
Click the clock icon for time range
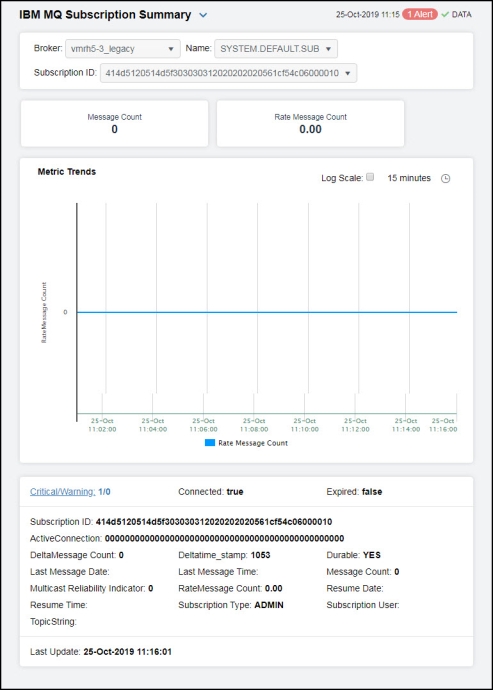445,179
